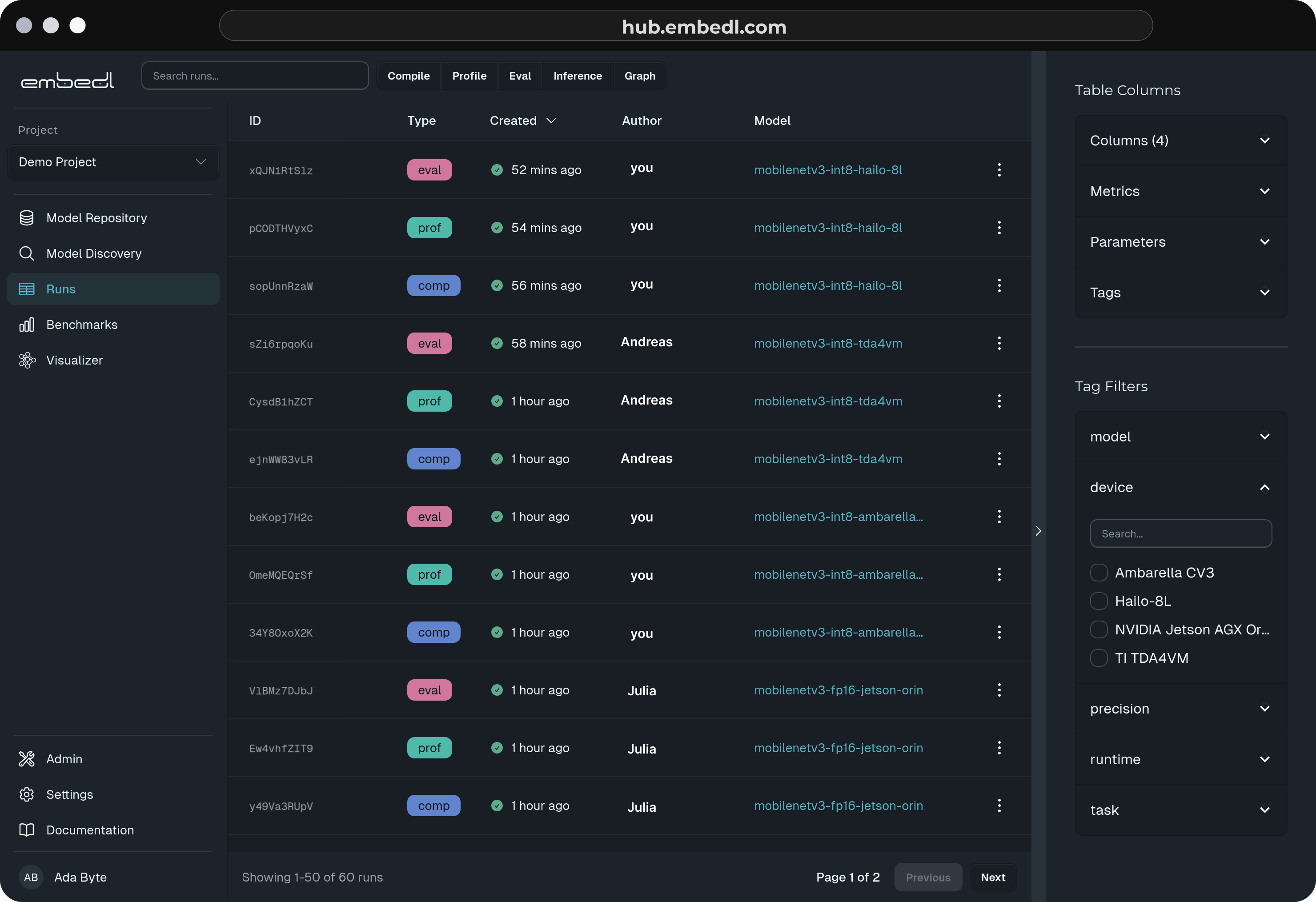Select the Inference tab
Image resolution: width=1316 pixels, height=902 pixels.
click(x=577, y=76)
